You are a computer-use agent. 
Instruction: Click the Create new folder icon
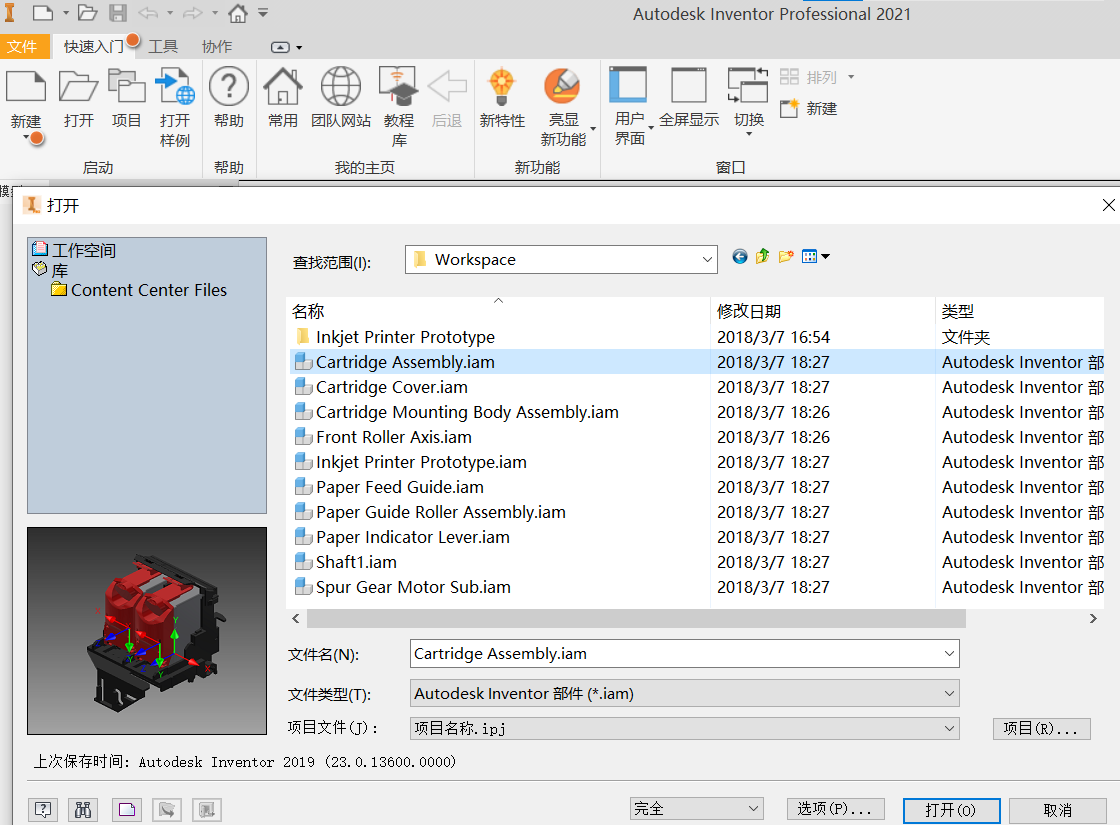pyautogui.click(x=786, y=256)
